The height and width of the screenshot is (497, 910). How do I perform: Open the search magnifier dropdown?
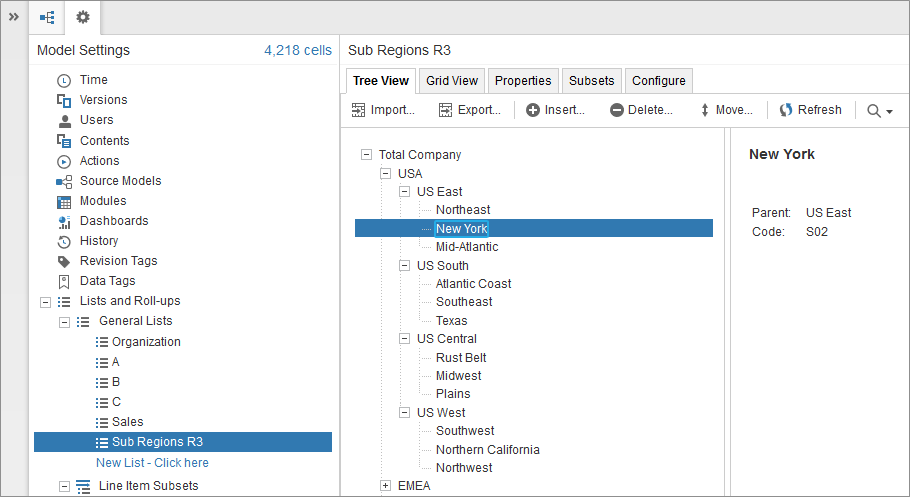click(879, 110)
